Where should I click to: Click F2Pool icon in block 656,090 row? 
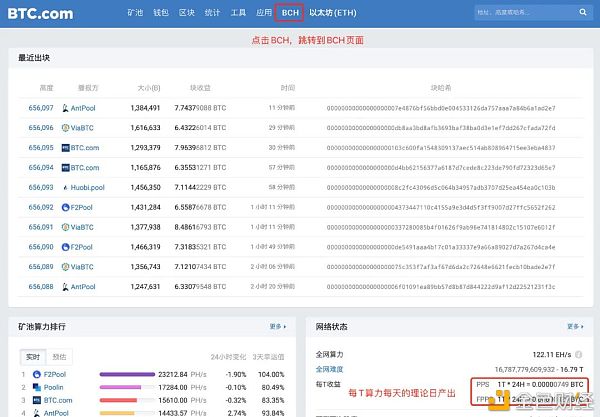click(65, 247)
